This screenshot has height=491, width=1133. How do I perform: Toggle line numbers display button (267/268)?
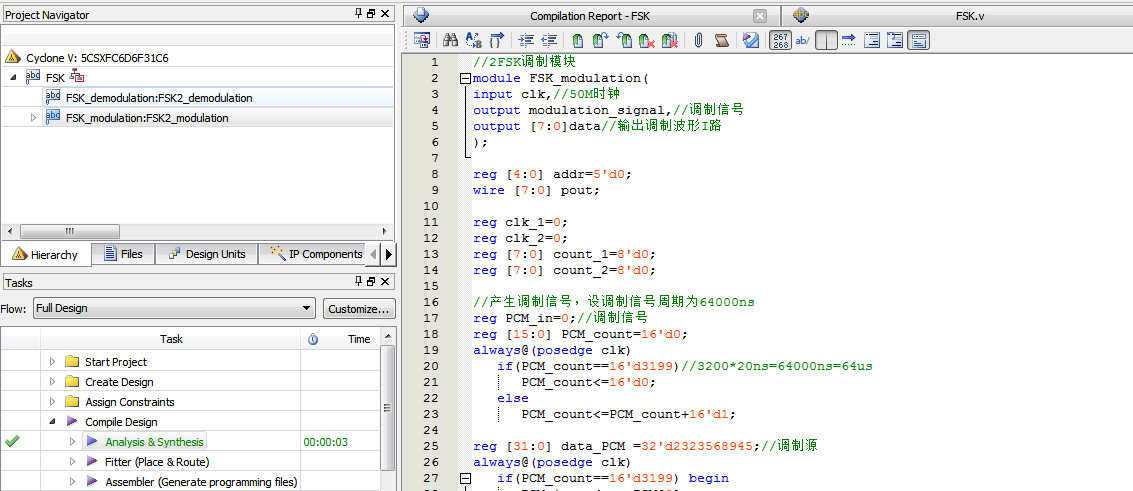click(780, 41)
